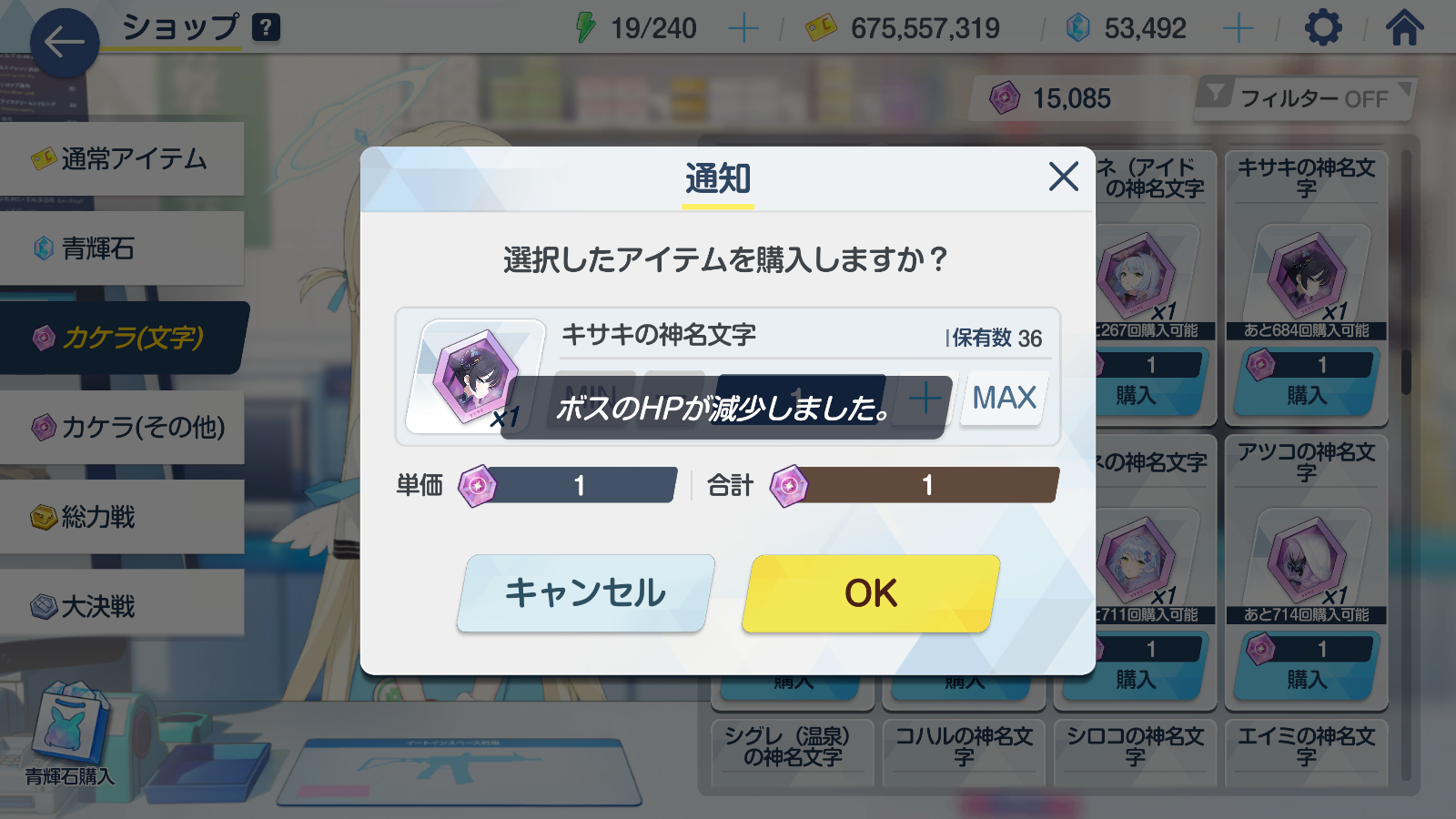Image resolution: width=1456 pixels, height=819 pixels.
Task: Increase purchase quantity with the plus button
Action: tap(925, 398)
